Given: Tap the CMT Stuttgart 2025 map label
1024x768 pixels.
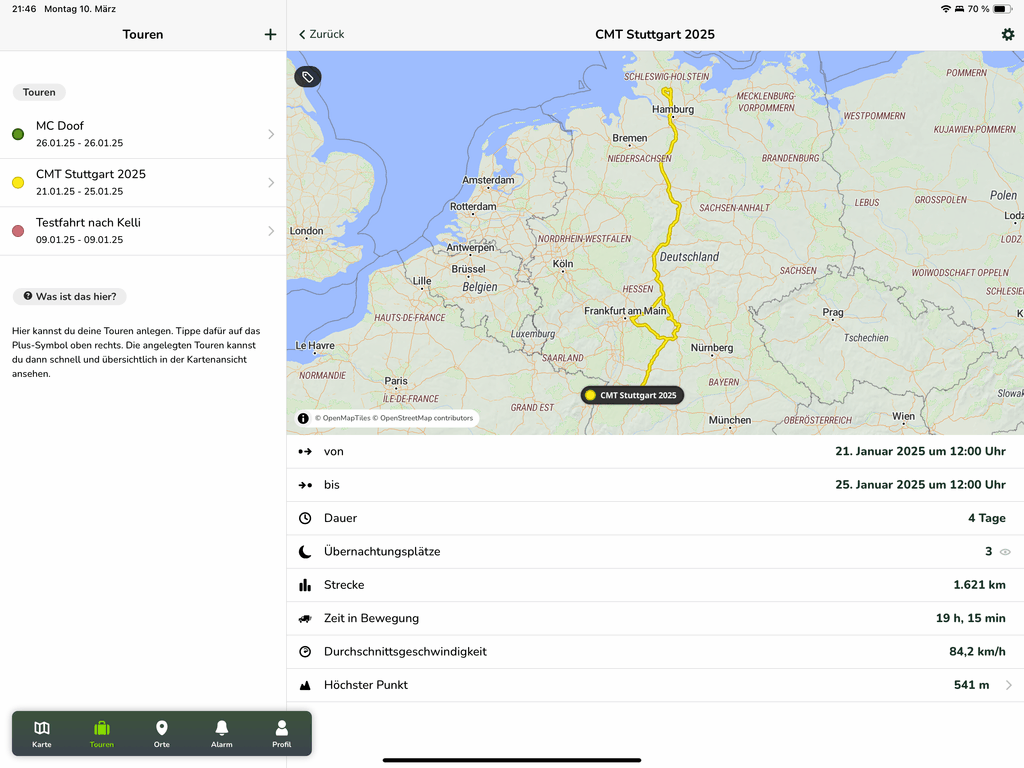Looking at the screenshot, I should (632, 395).
